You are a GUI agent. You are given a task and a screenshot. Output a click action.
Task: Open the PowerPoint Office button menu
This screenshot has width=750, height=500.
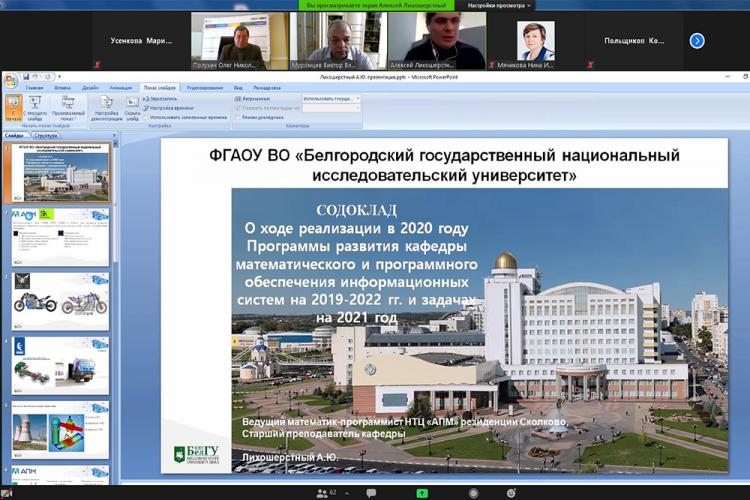click(11, 80)
